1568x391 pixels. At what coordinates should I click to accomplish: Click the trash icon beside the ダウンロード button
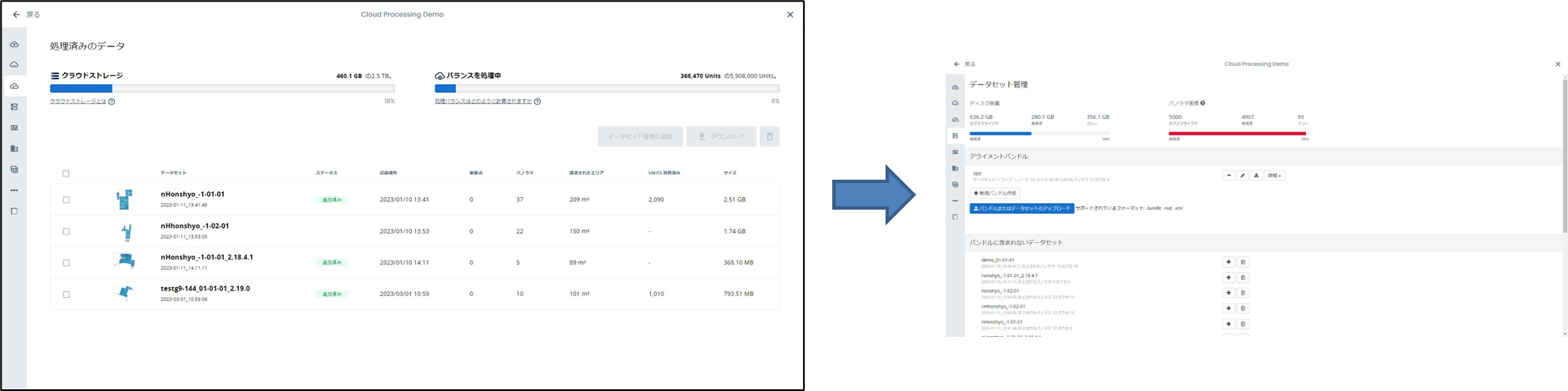point(769,136)
